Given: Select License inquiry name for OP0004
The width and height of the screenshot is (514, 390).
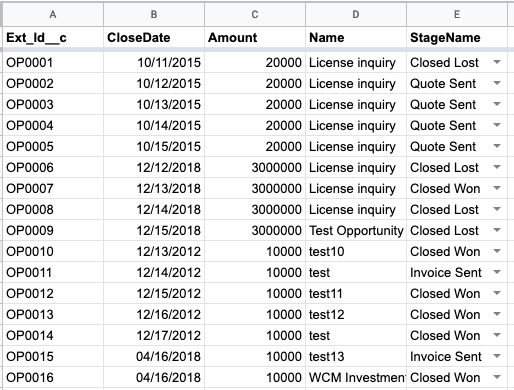Looking at the screenshot, I should [x=356, y=125].
